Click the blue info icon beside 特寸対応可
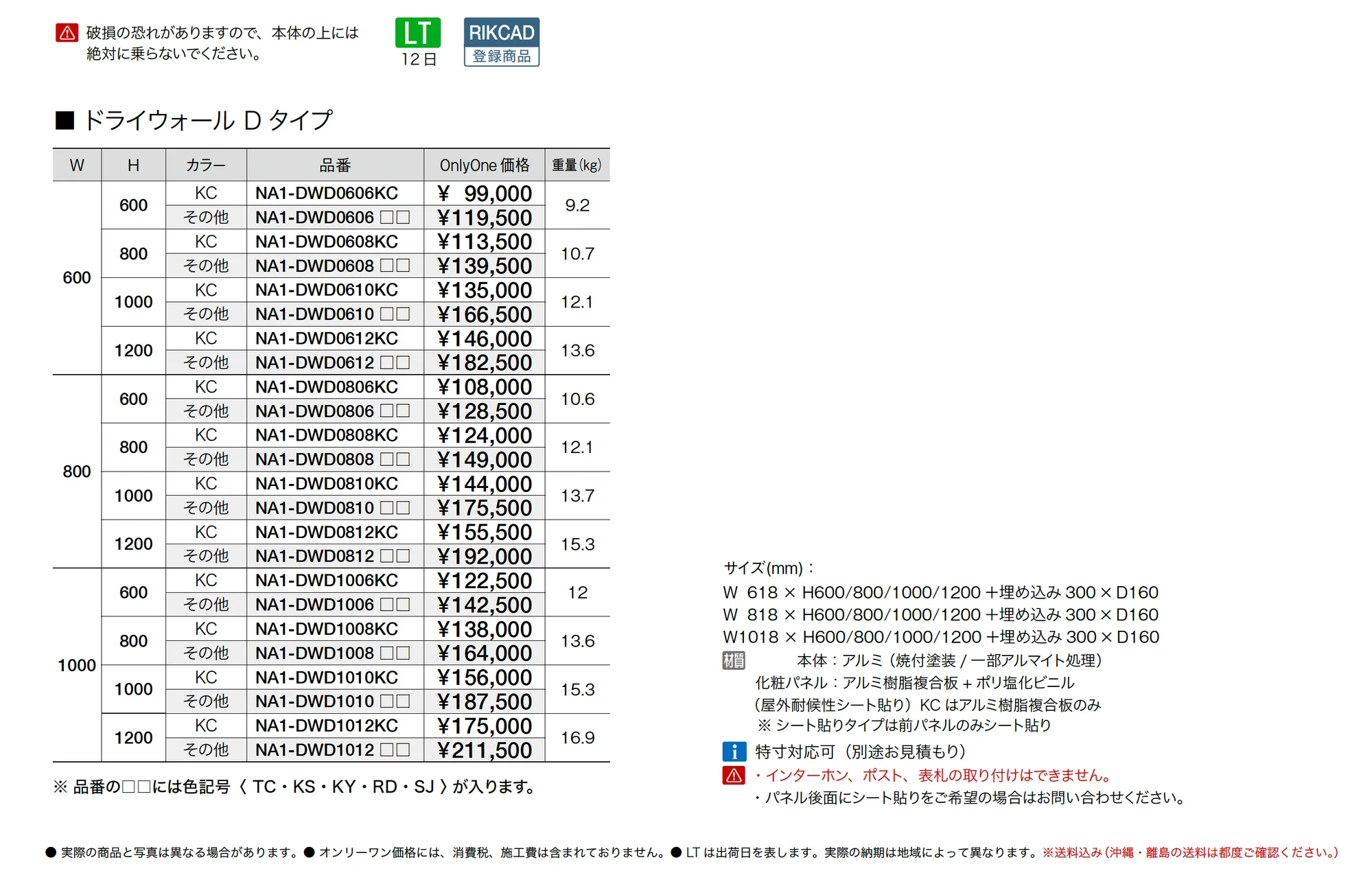 [734, 752]
